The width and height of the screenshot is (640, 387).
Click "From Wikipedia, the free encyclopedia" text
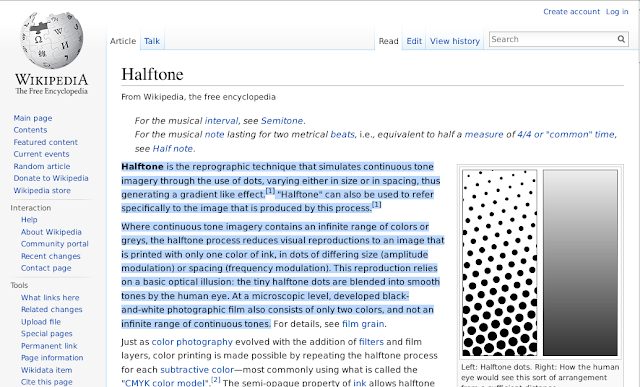click(x=198, y=97)
